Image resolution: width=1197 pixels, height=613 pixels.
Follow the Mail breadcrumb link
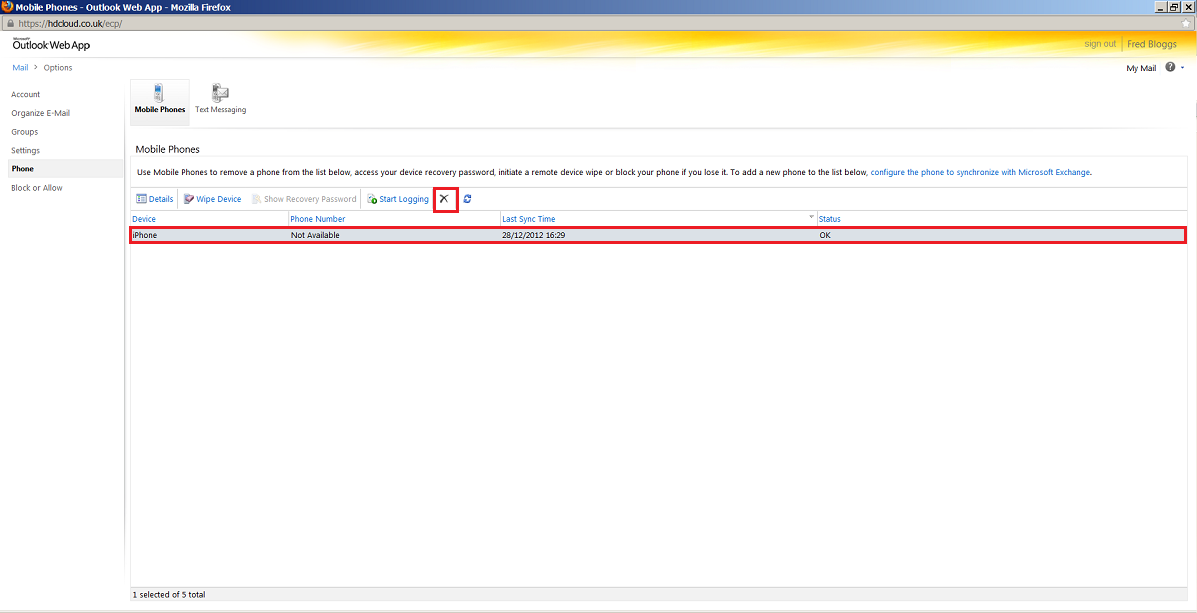click(x=21, y=67)
